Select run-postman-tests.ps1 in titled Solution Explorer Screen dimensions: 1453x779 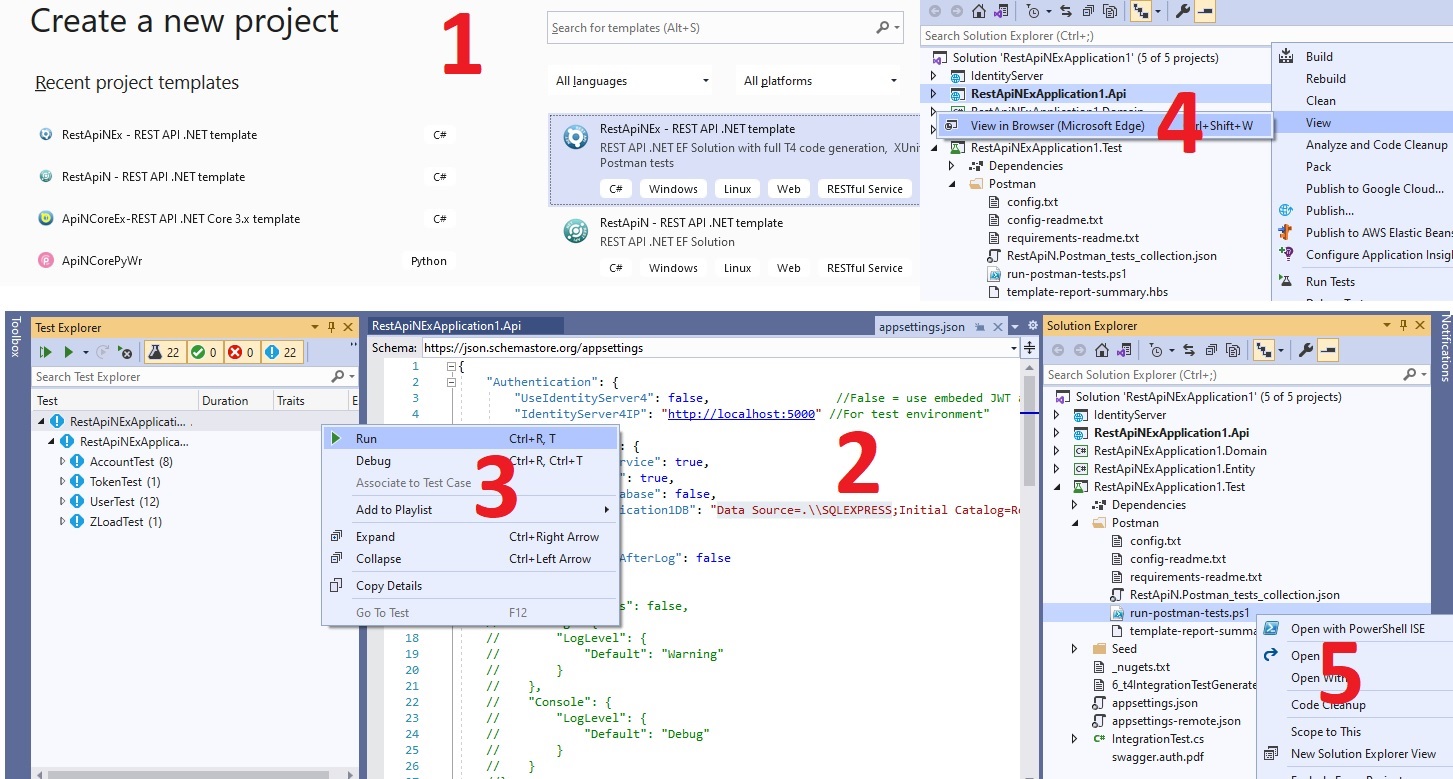[x=1189, y=613]
